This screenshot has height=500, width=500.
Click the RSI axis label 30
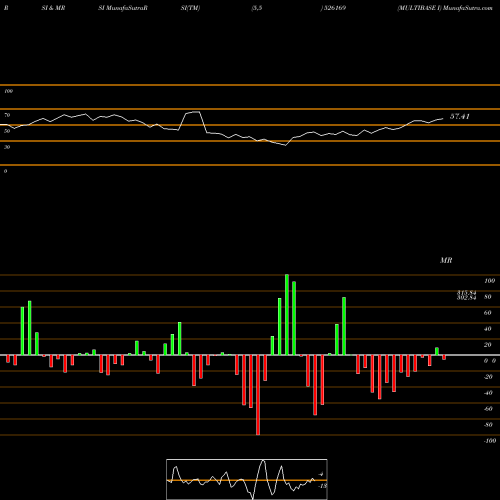7,147
